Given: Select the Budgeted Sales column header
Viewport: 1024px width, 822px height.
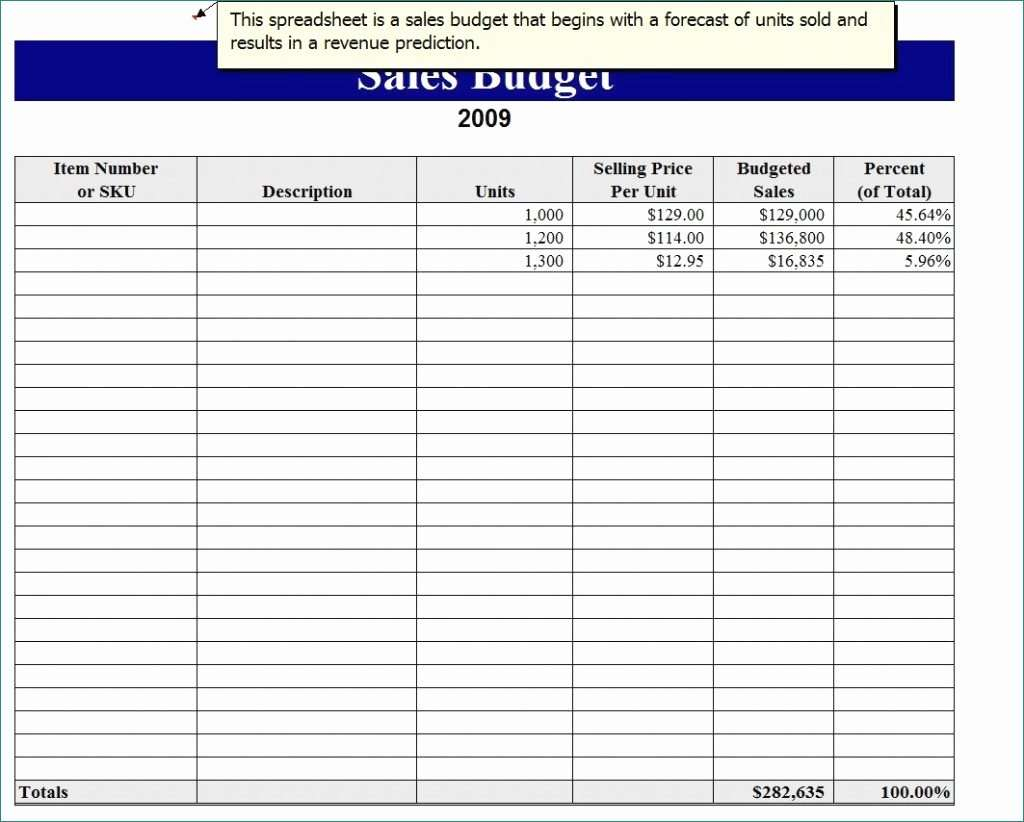Looking at the screenshot, I should pyautogui.click(x=773, y=180).
